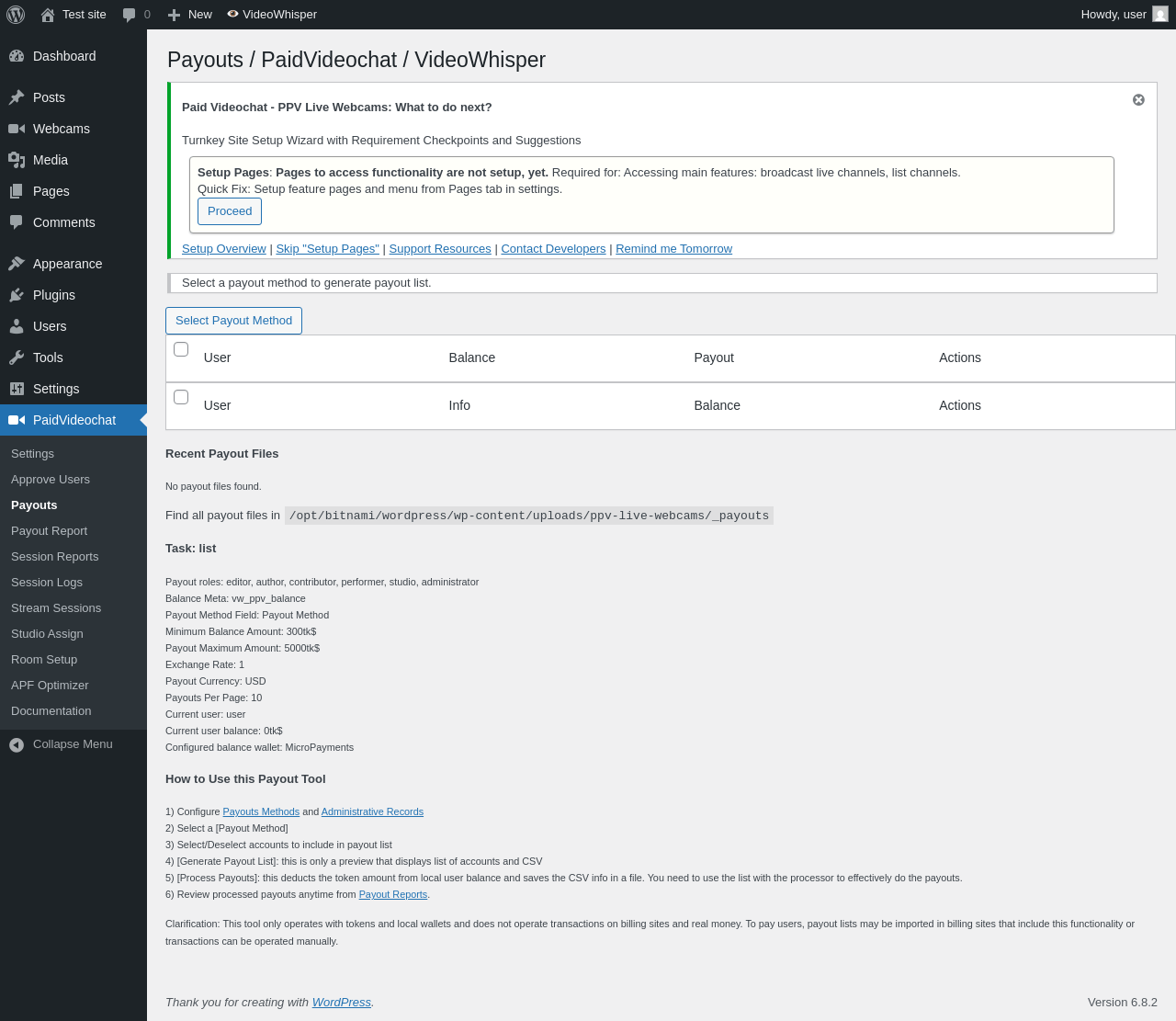Open Support Resources link
1176x1021 pixels.
tap(440, 249)
